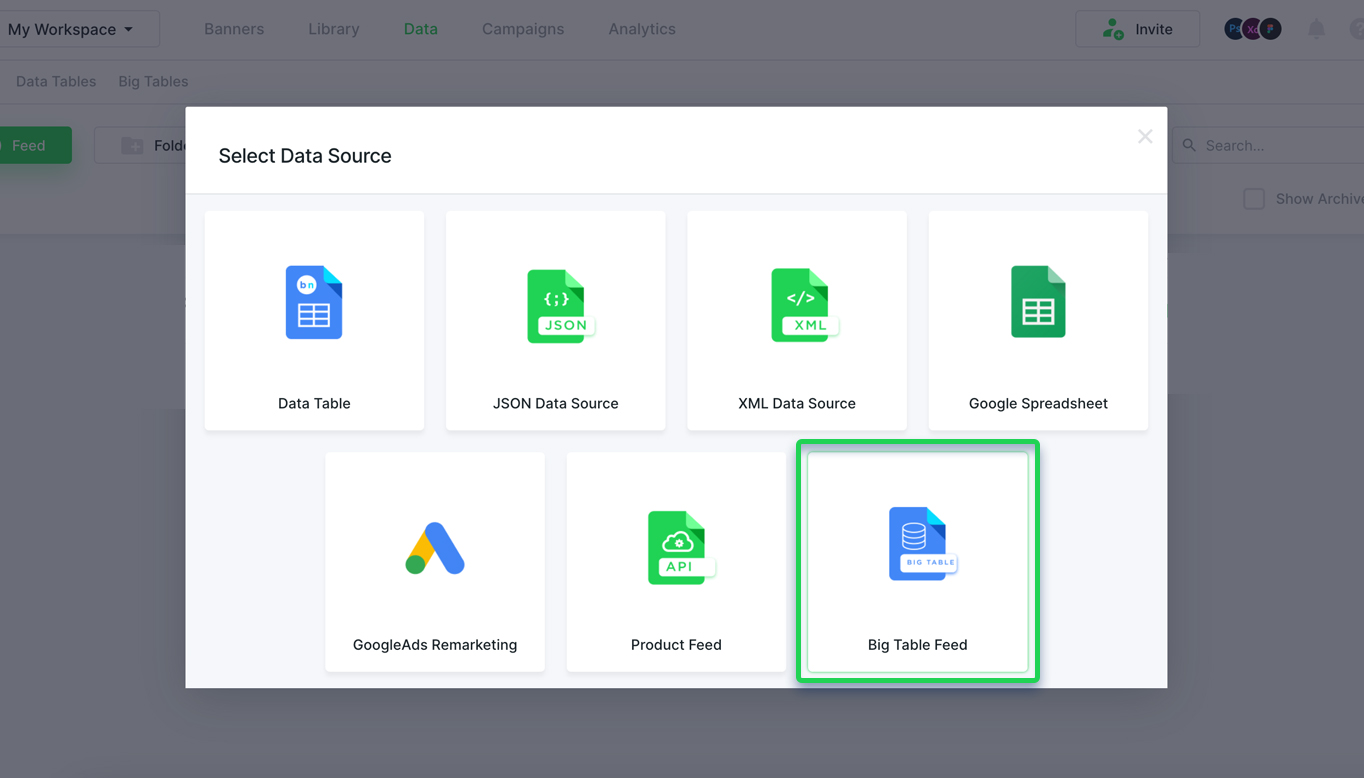Open the workspace member avatars
The height and width of the screenshot is (778, 1364).
tap(1253, 29)
